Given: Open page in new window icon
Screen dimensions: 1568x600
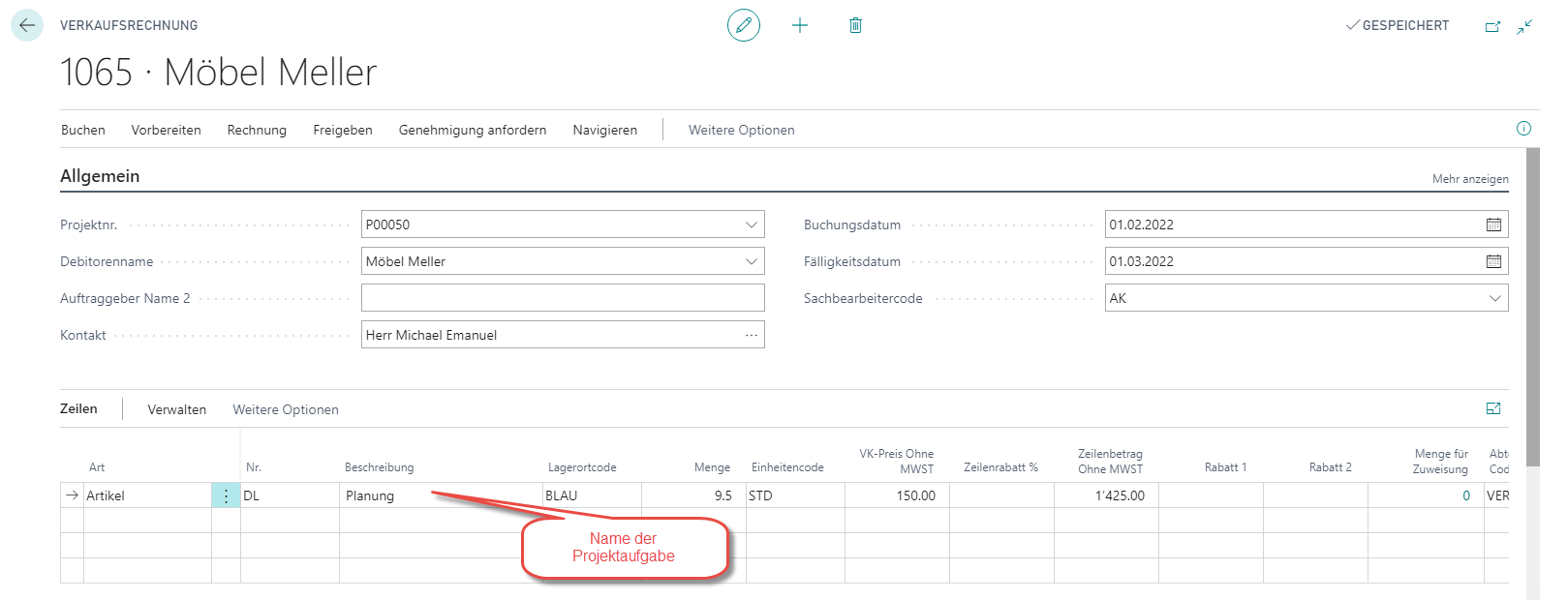Looking at the screenshot, I should point(1492,26).
